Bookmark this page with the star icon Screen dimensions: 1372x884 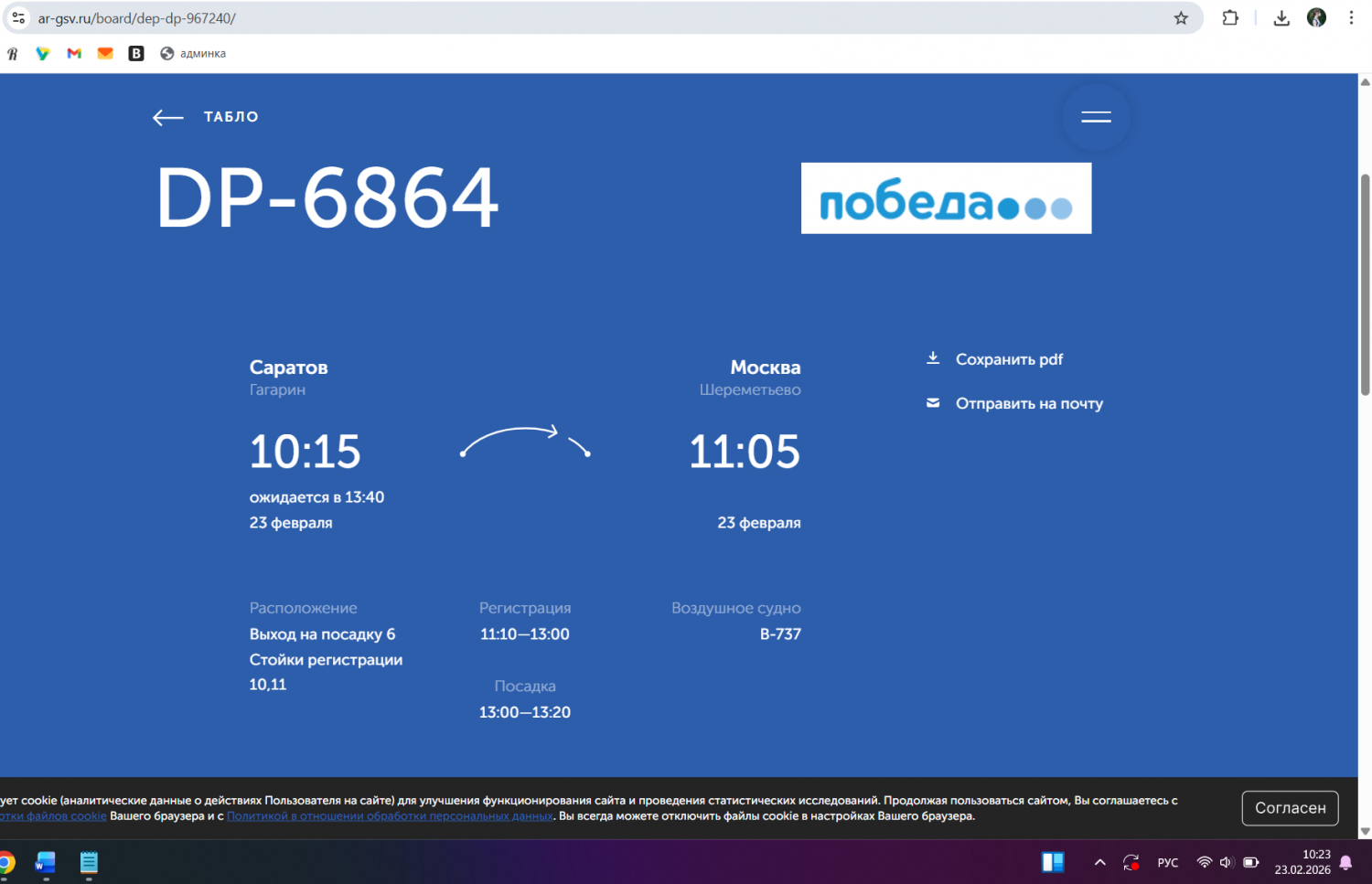pos(1181,18)
